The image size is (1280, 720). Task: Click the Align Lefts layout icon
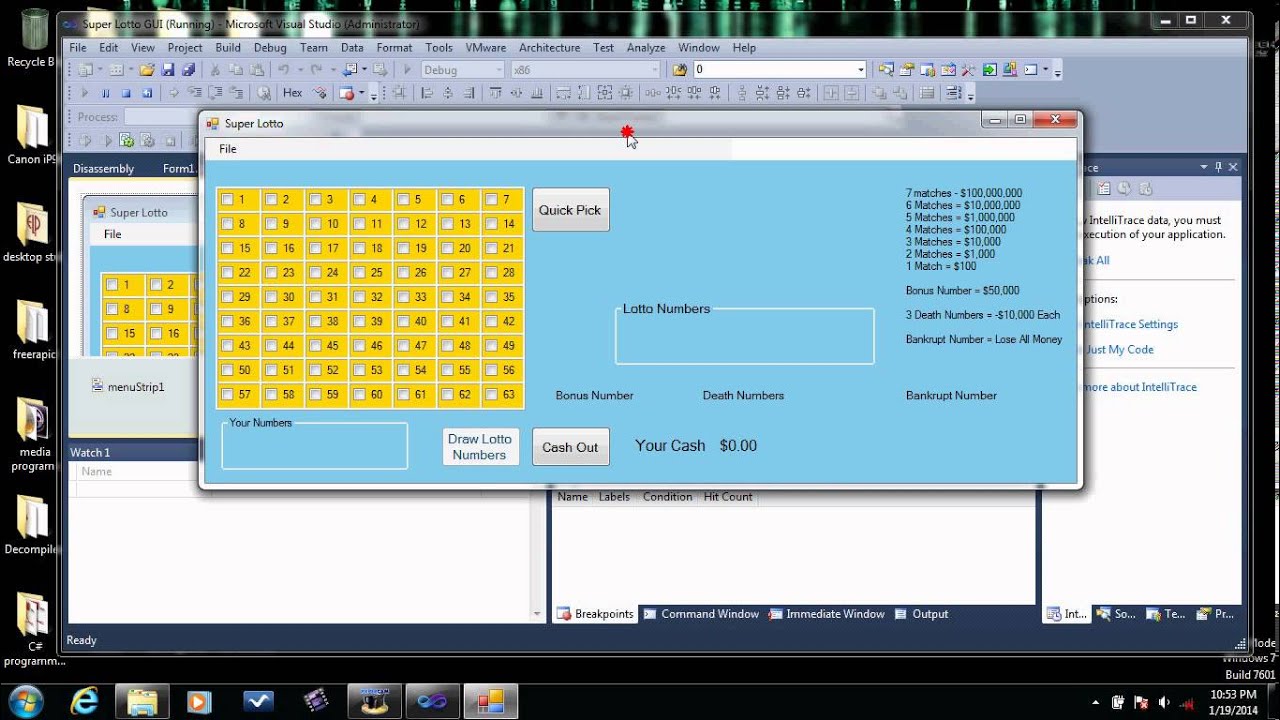[x=427, y=93]
